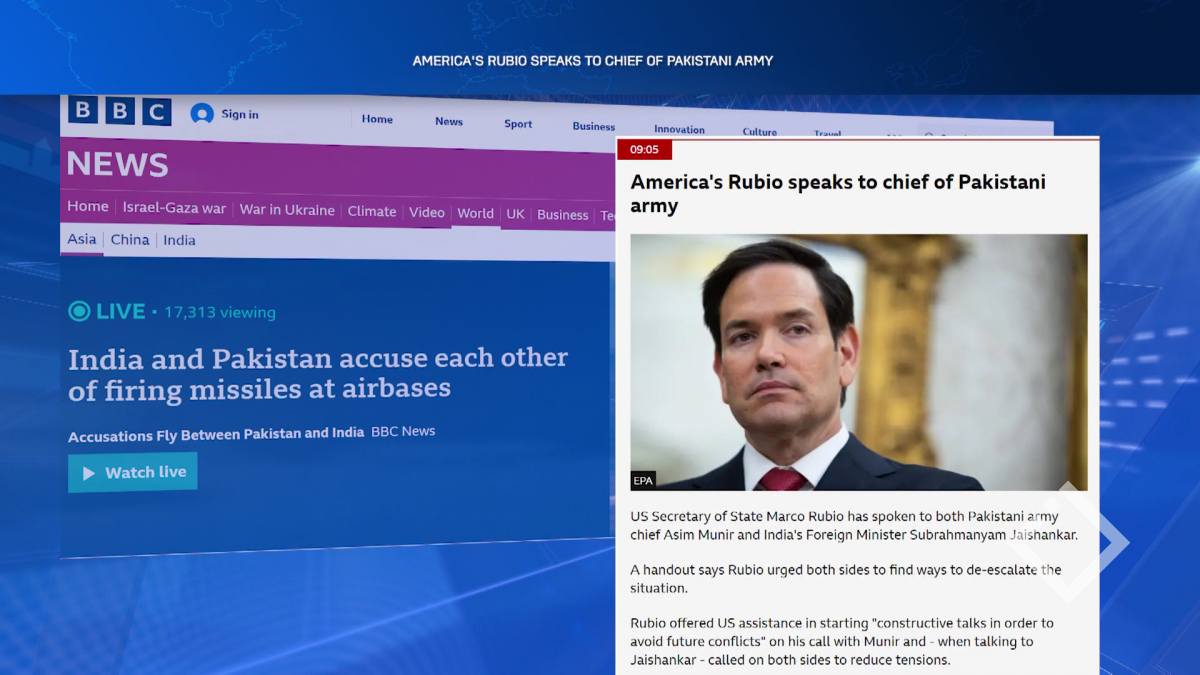The width and height of the screenshot is (1200, 675).
Task: Click the Sign in profile icon
Action: 202,114
